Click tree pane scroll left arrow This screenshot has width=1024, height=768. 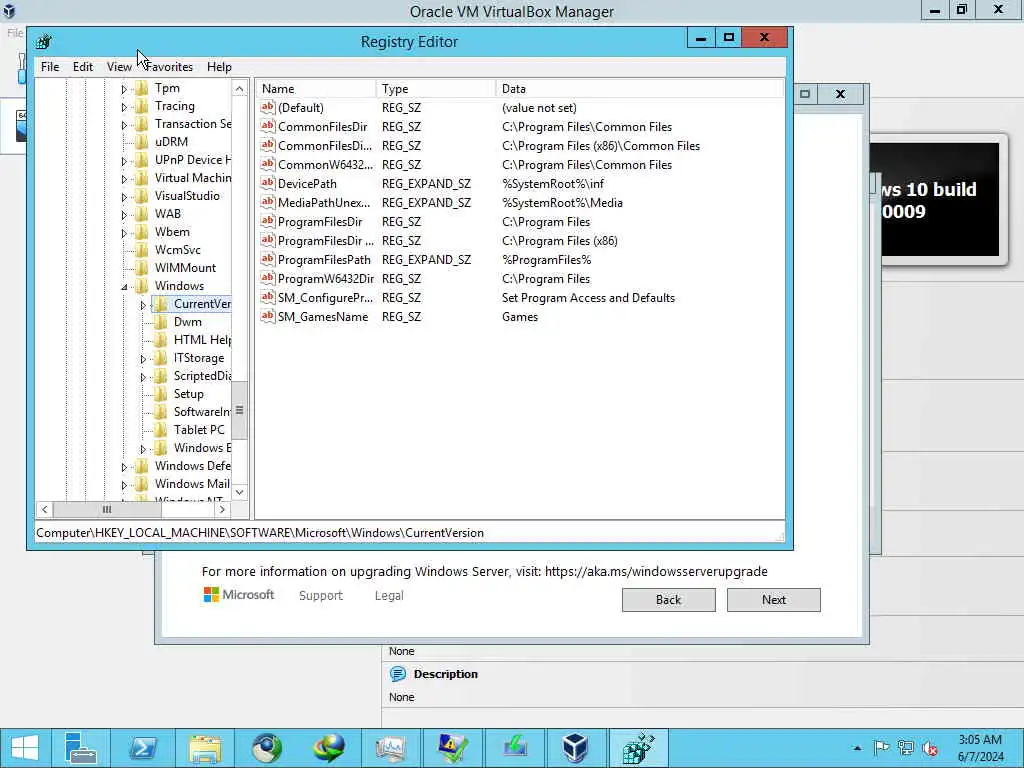click(x=44, y=509)
